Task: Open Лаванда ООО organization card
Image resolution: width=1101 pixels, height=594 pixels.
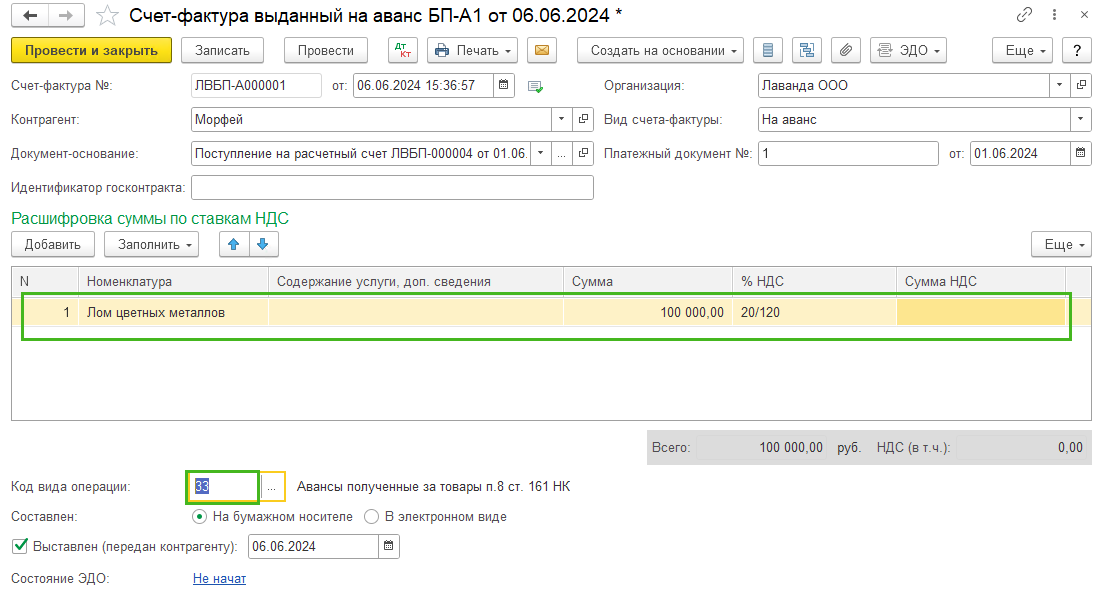Action: pyautogui.click(x=1081, y=86)
